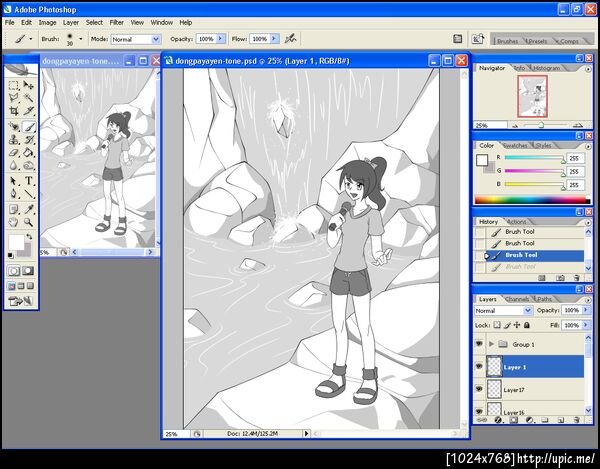
Task: Switch to the Swatches tab
Action: (515, 145)
